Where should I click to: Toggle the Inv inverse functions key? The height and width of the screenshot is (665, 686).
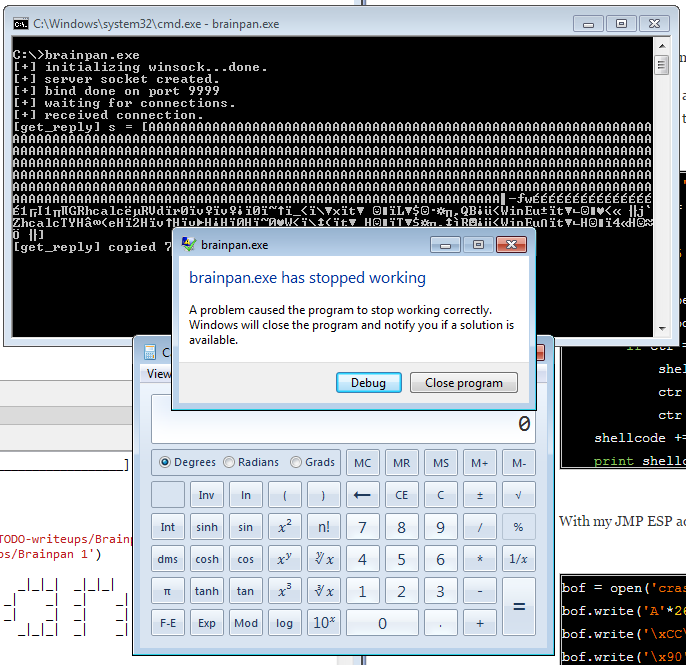coord(206,495)
